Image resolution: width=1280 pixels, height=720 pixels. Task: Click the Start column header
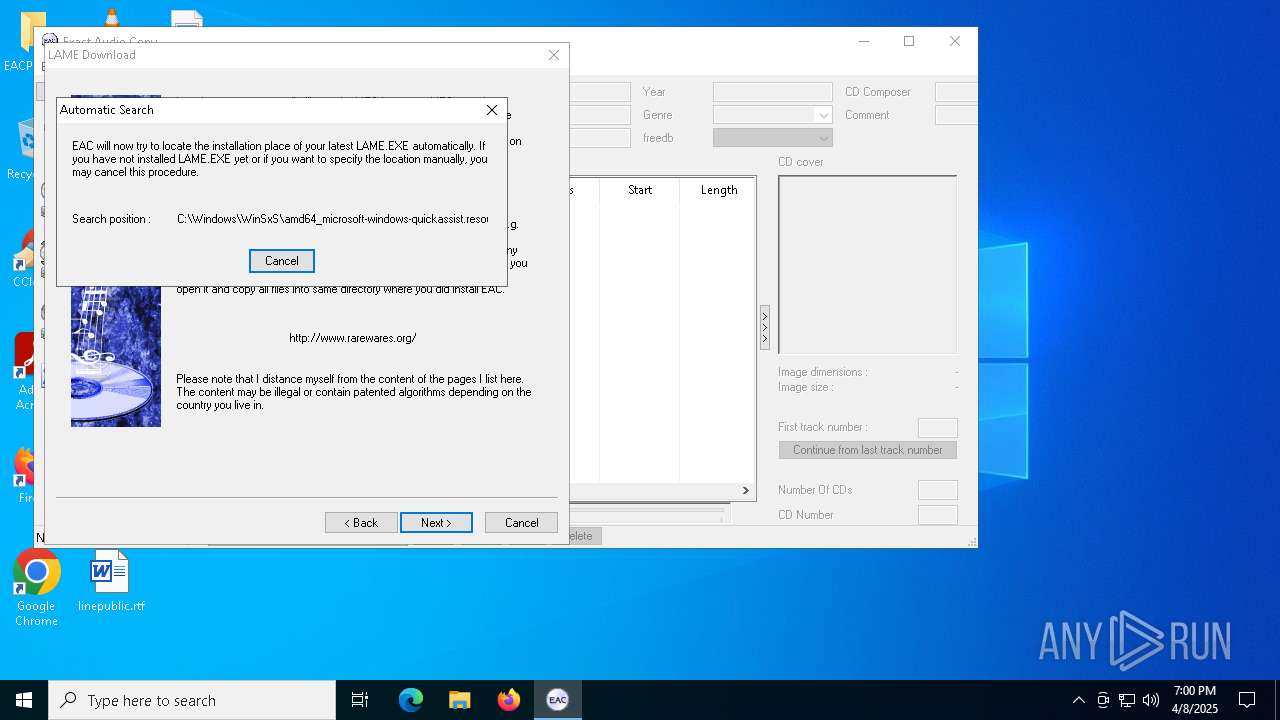point(640,190)
